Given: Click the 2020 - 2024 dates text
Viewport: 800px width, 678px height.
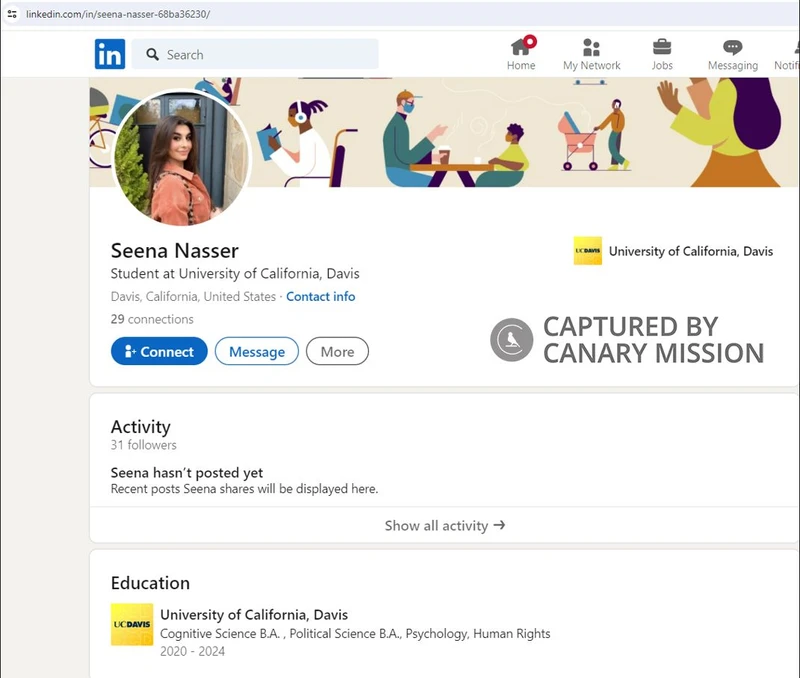Looking at the screenshot, I should click(192, 651).
